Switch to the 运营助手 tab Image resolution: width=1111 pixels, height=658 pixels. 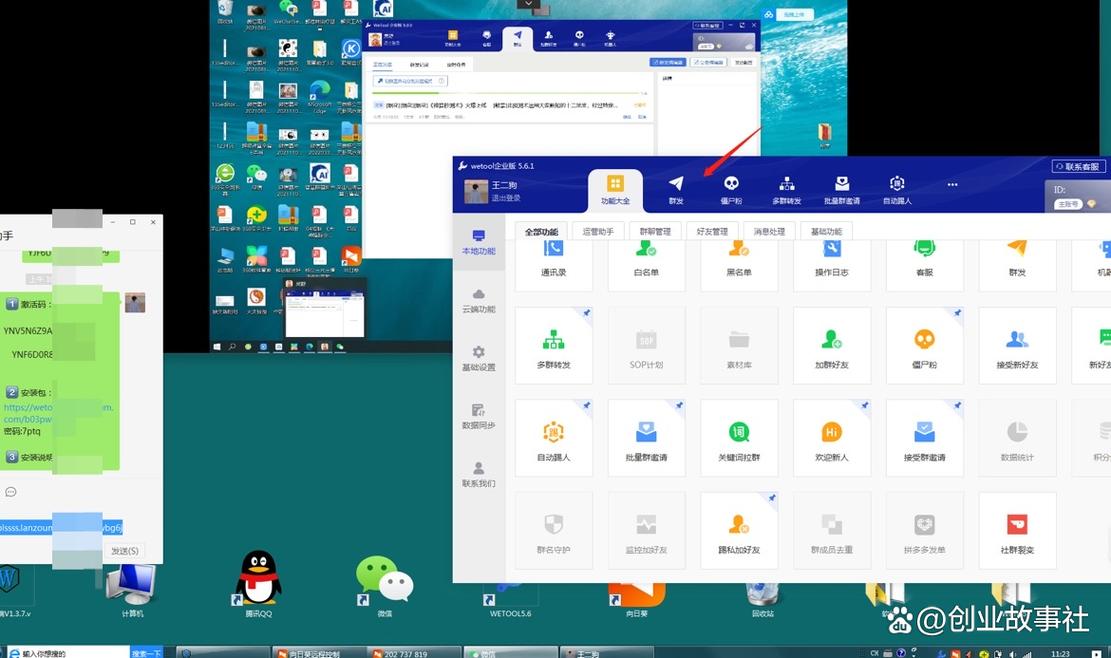tap(598, 232)
